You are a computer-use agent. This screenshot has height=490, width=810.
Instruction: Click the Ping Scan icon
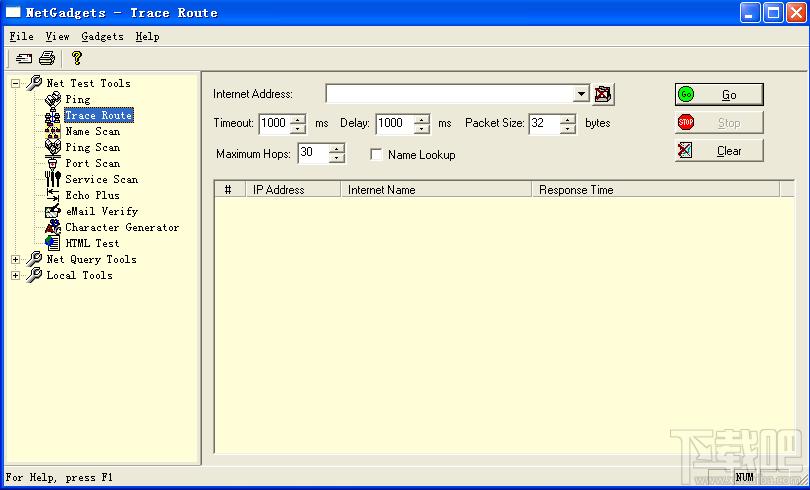[x=53, y=147]
